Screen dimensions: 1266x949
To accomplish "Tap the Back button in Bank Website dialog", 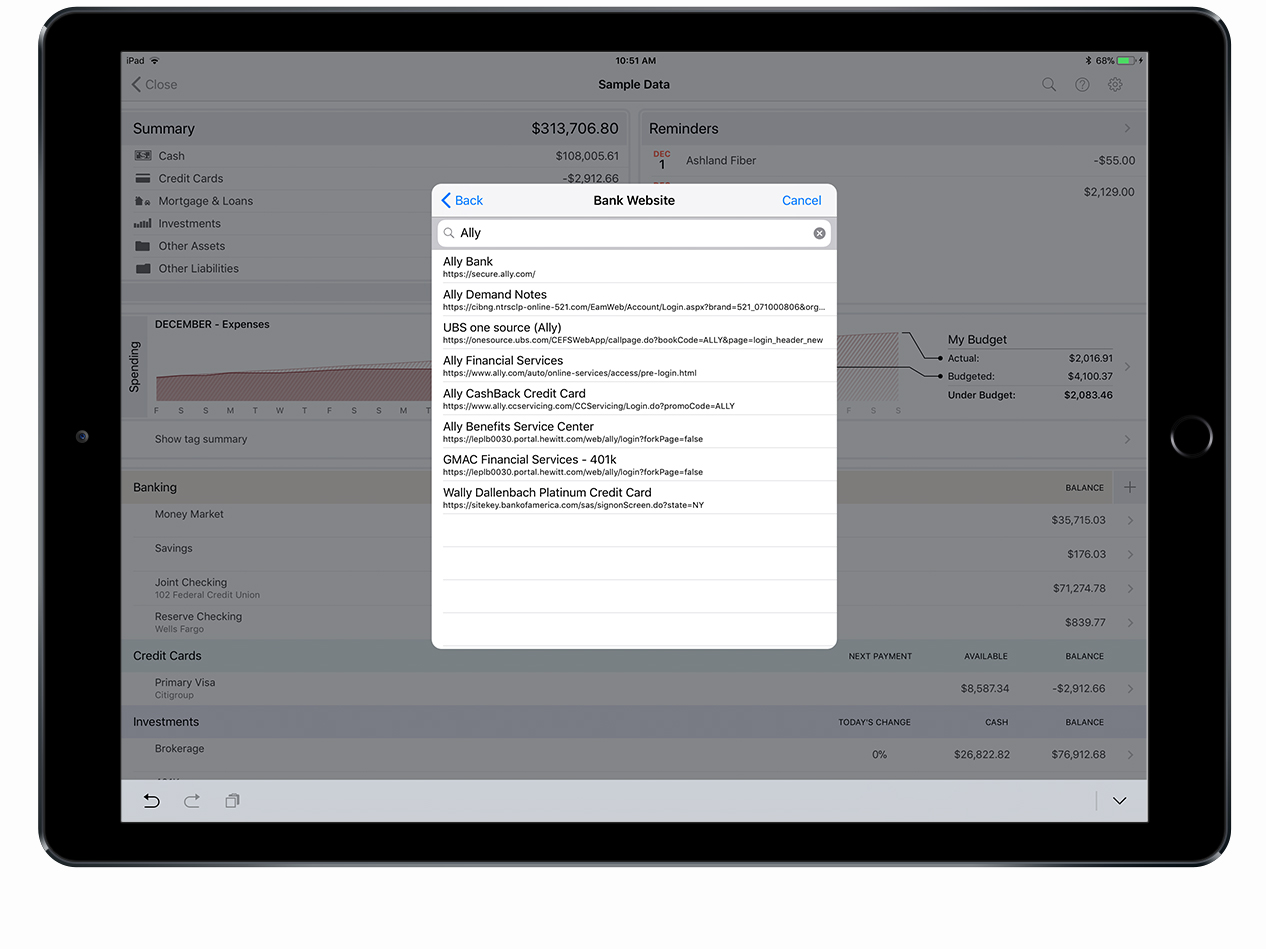I will pos(462,200).
